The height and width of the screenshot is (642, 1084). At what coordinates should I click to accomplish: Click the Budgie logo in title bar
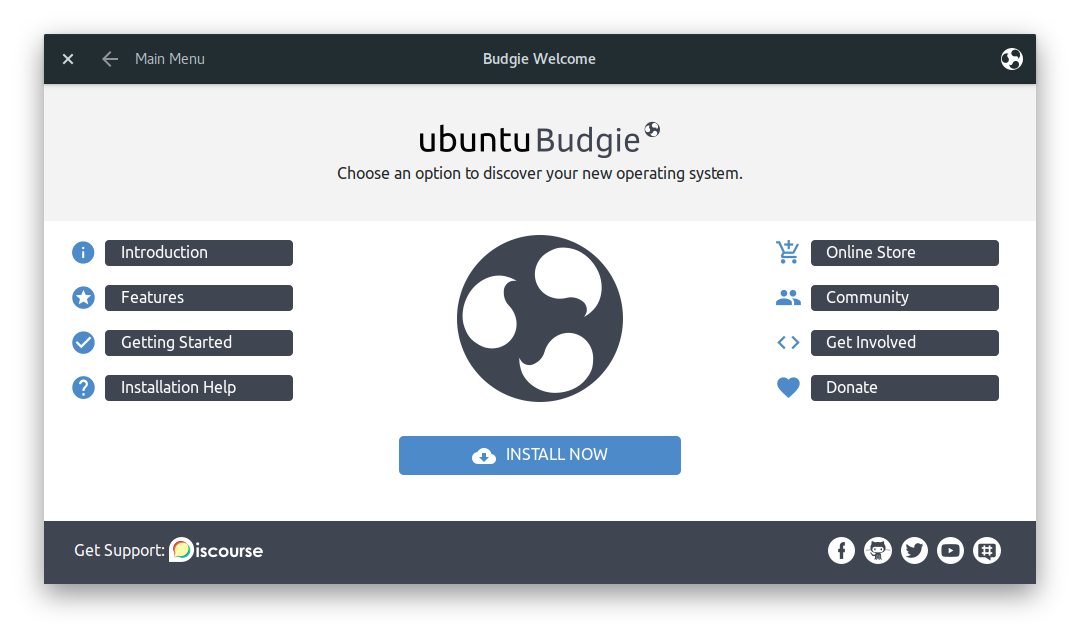point(1011,59)
